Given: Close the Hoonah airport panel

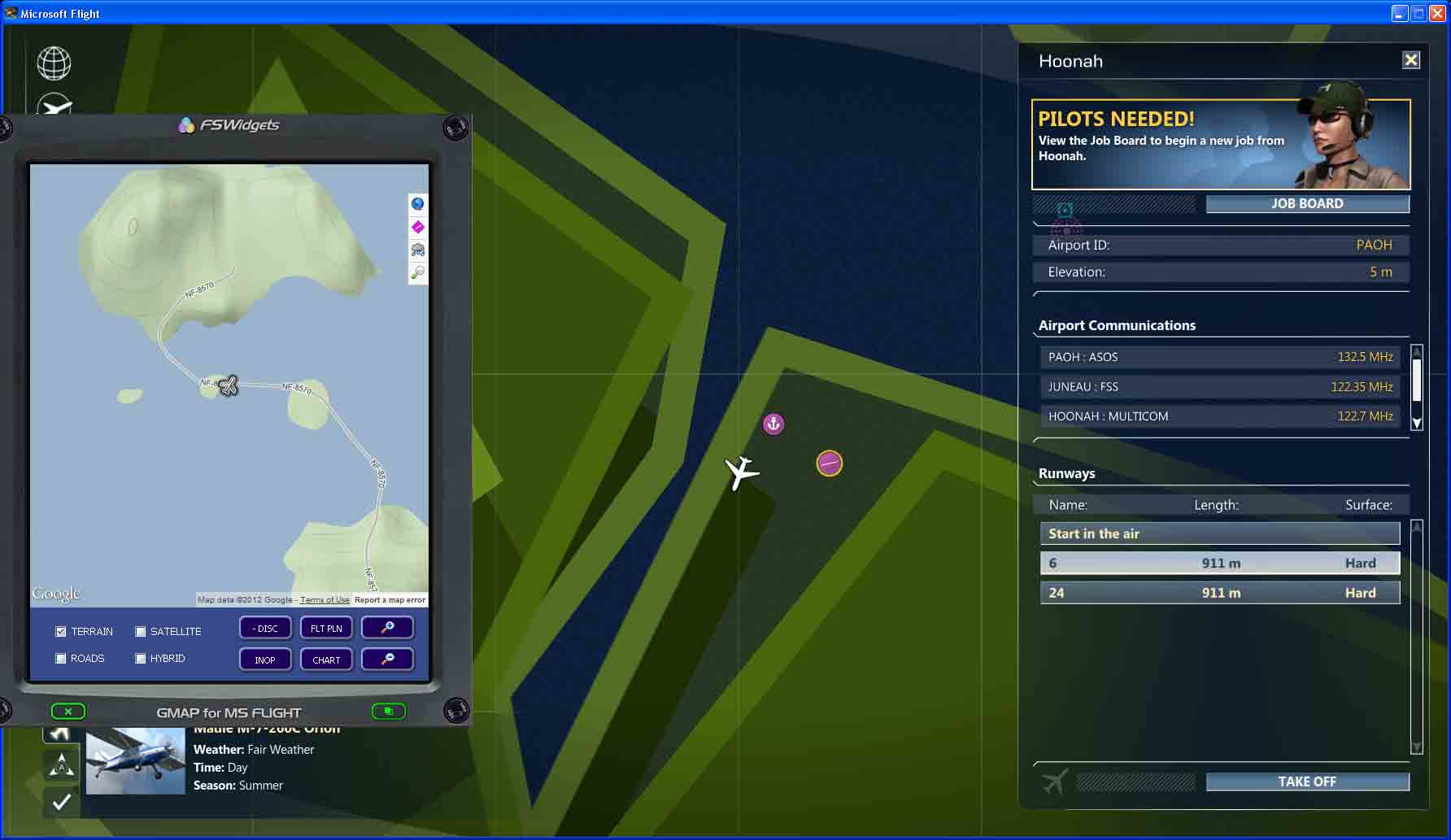Looking at the screenshot, I should (1411, 60).
